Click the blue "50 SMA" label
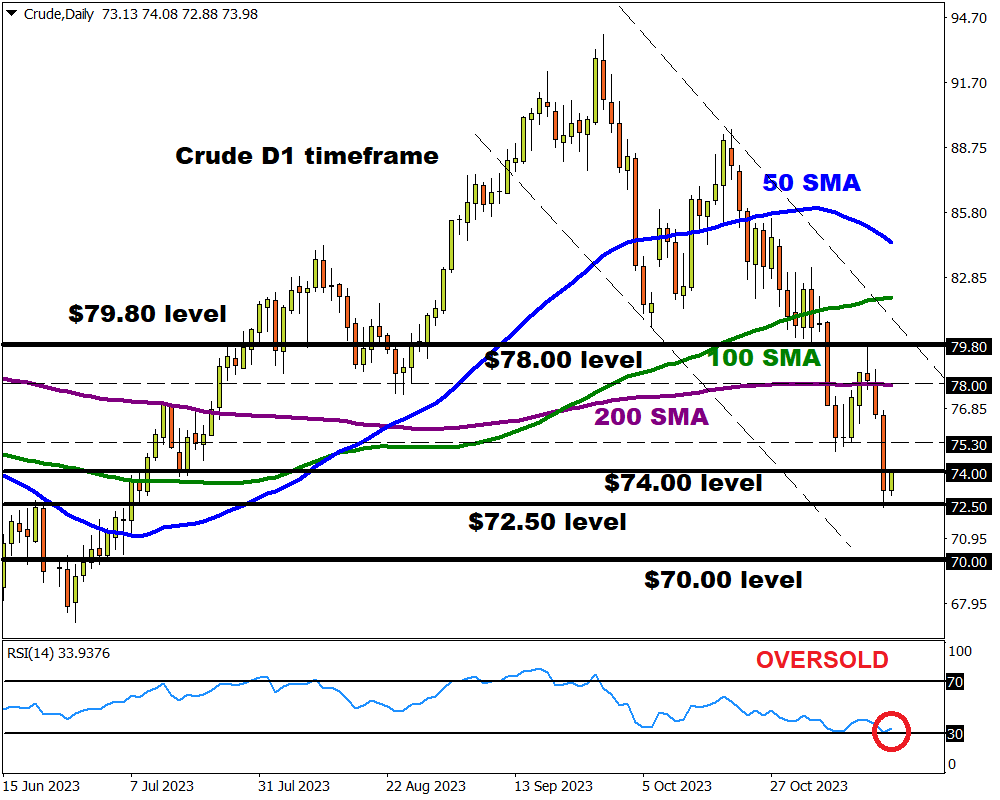Screen dimensions: 1000x800 point(811,182)
